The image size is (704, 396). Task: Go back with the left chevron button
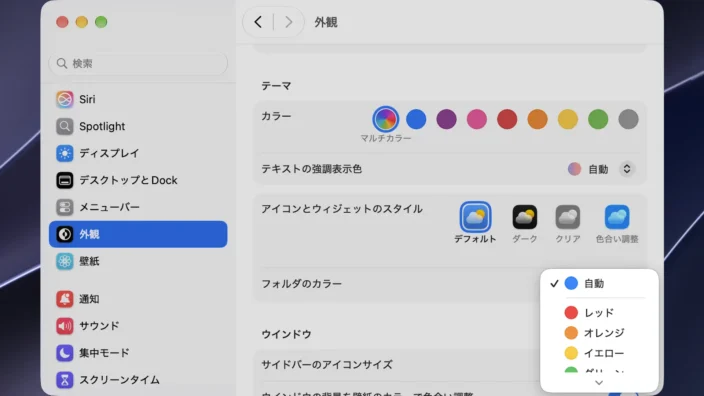pos(258,22)
